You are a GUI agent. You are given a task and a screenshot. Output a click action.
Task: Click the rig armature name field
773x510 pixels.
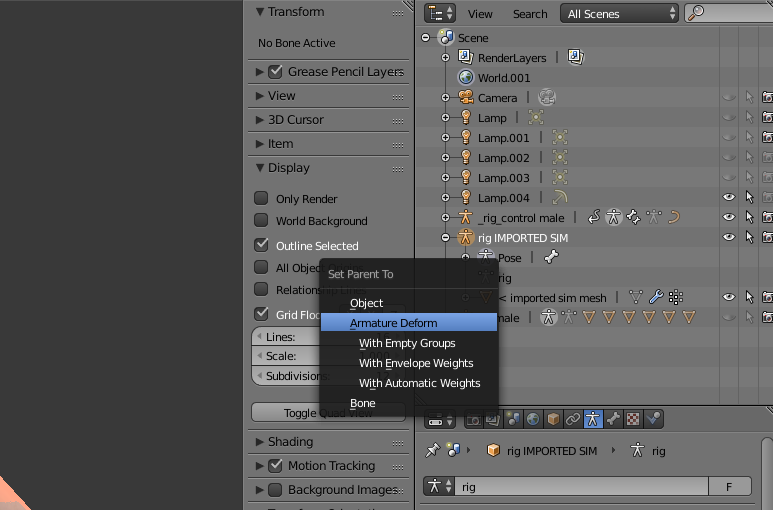point(581,486)
